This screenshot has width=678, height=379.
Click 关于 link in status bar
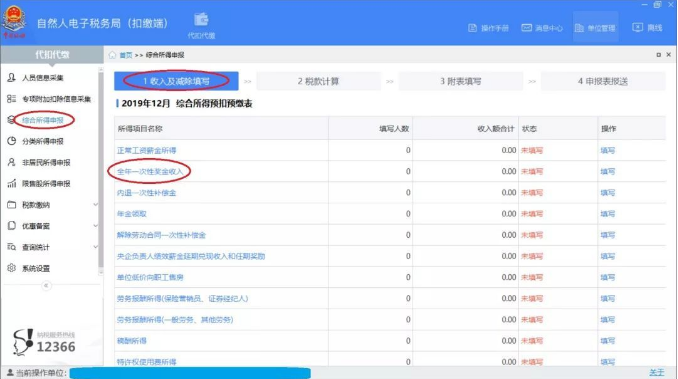pyautogui.click(x=656, y=372)
